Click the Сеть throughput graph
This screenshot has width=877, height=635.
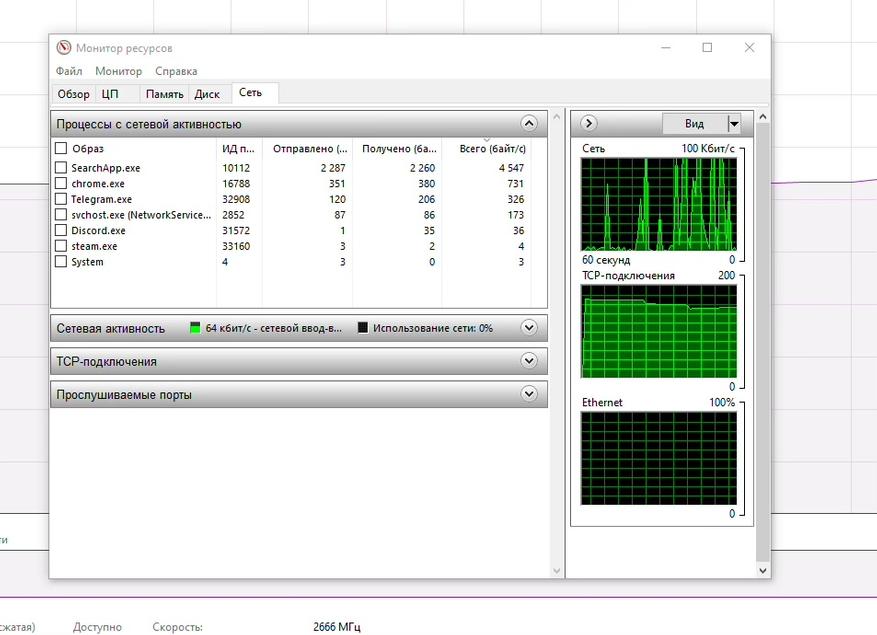[659, 204]
